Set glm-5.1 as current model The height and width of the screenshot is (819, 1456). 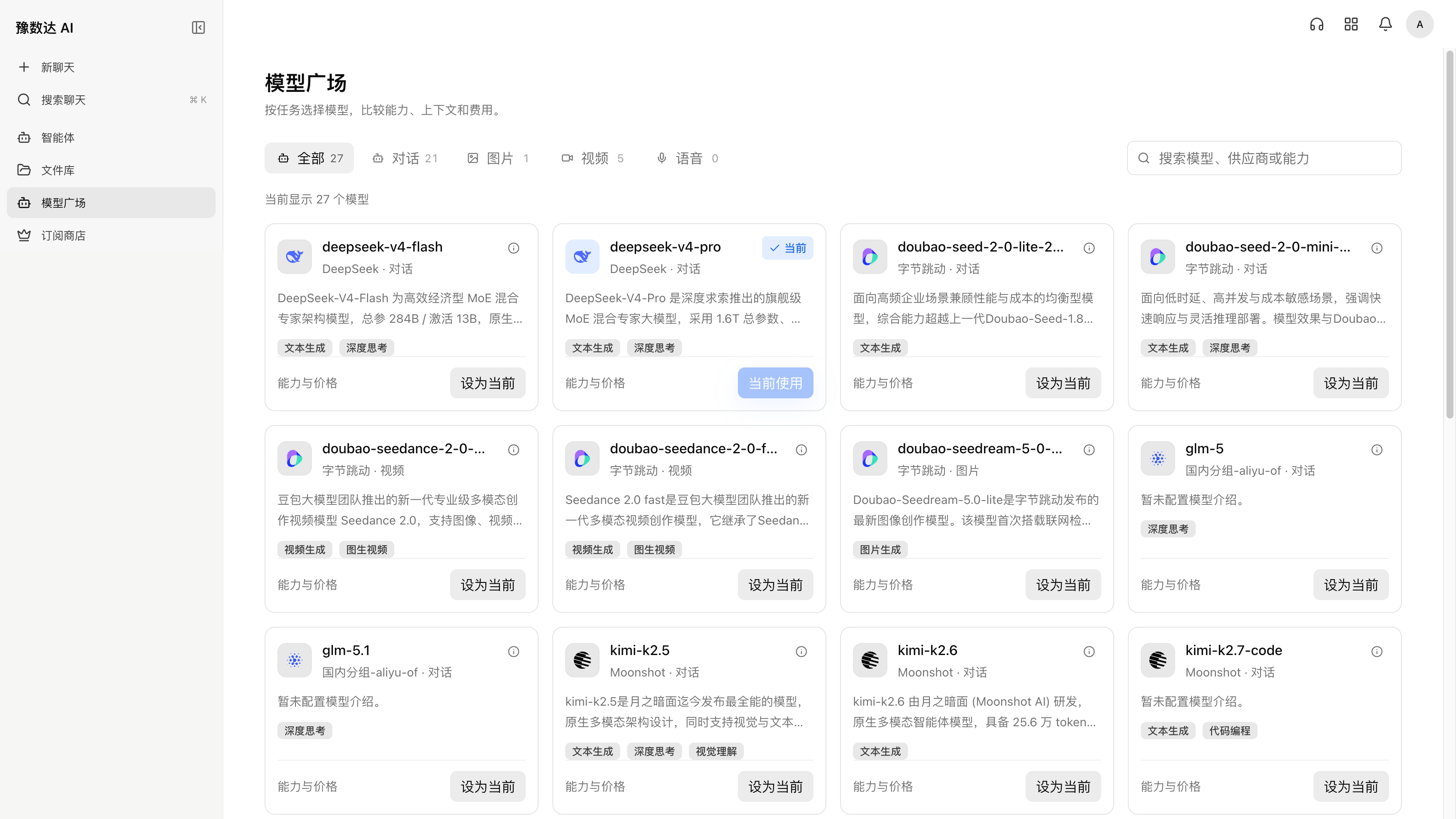[x=487, y=786]
